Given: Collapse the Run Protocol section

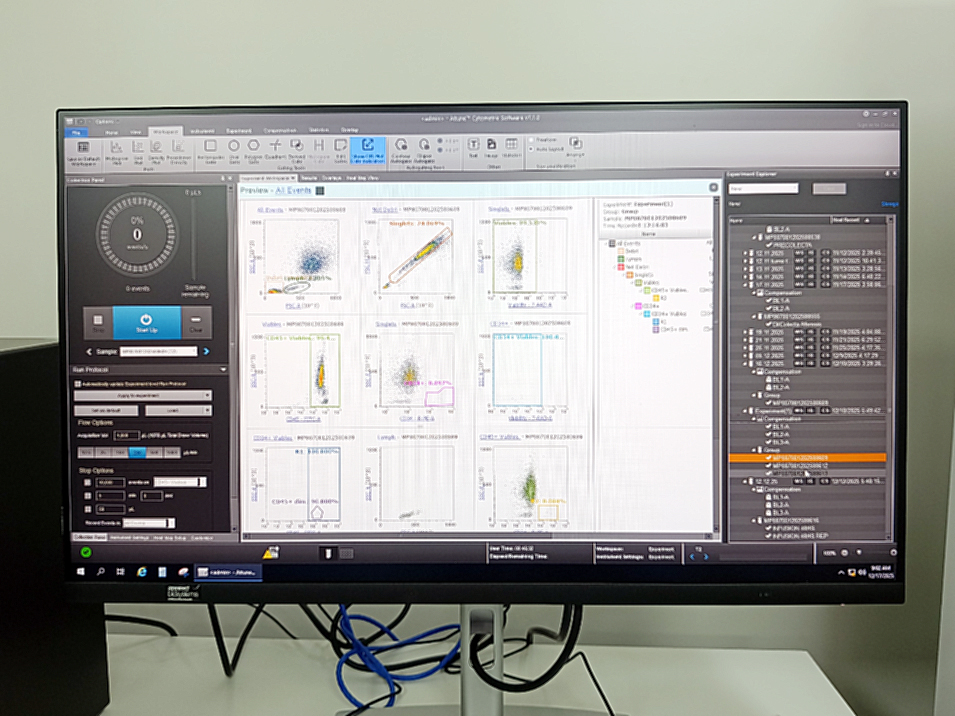Looking at the screenshot, I should click(223, 370).
